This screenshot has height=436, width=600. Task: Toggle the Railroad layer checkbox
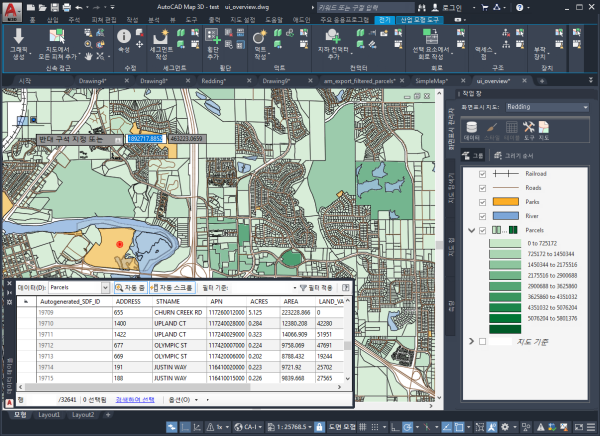click(x=483, y=173)
